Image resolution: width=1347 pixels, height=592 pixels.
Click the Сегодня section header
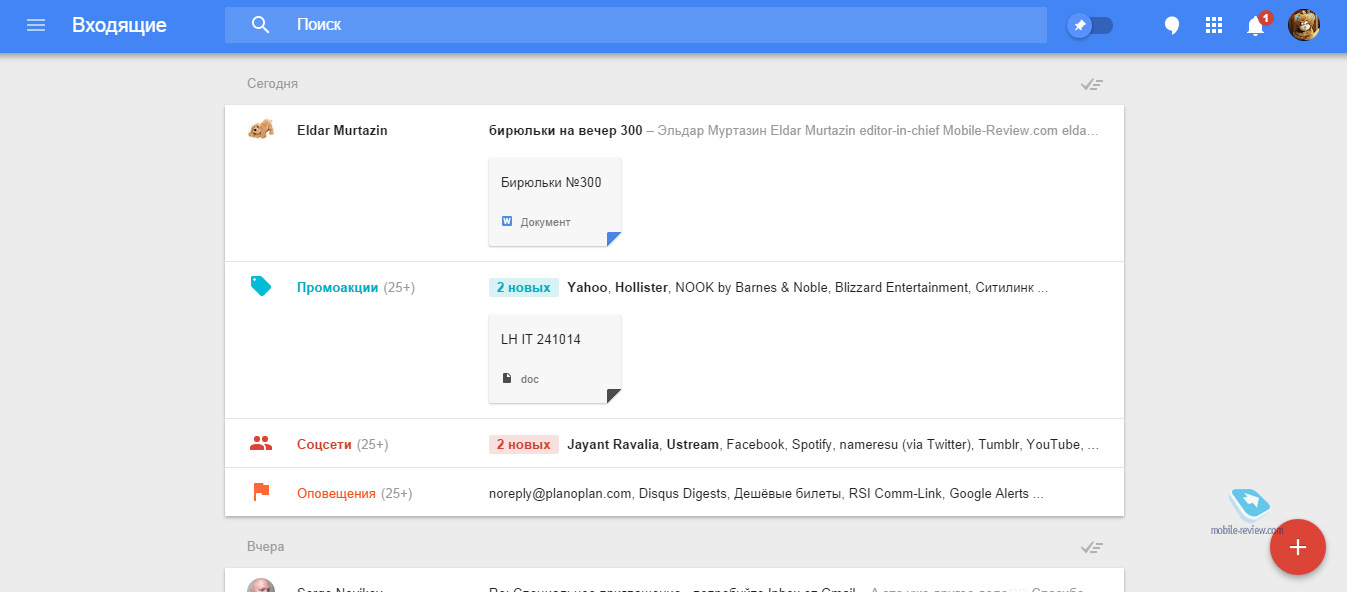273,84
